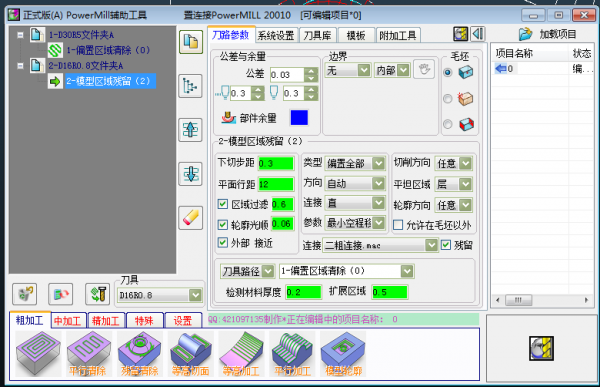Enable the 允许在毛坯以外 checkbox
This screenshot has height=387, width=600.
(x=398, y=225)
